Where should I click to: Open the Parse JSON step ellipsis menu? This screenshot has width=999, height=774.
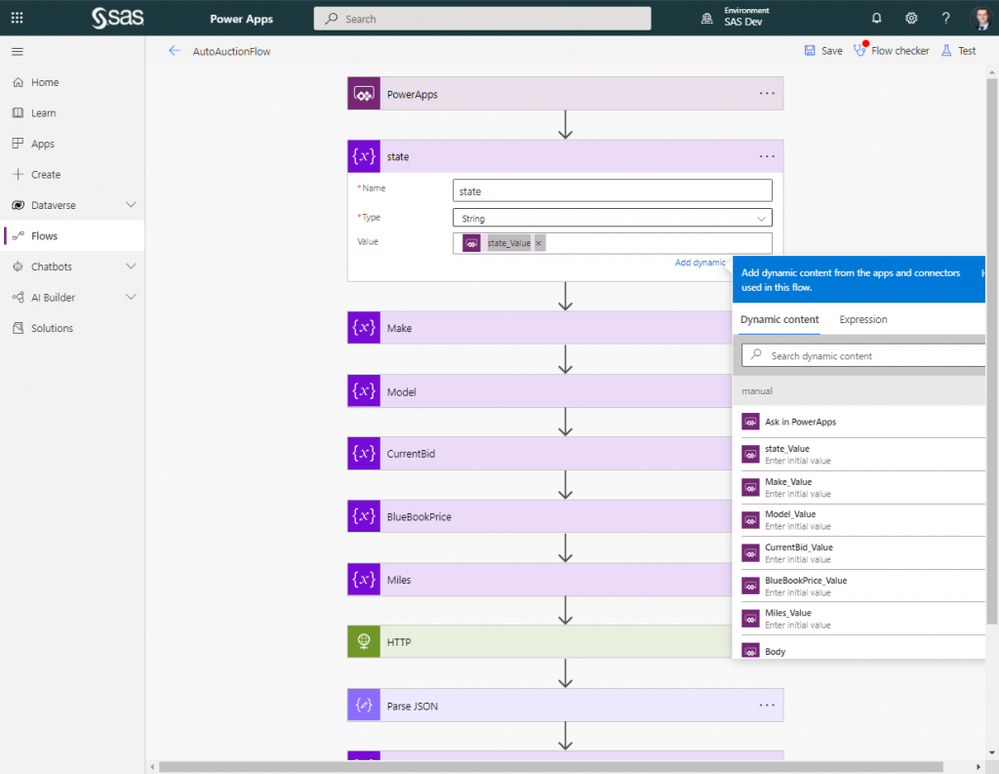(766, 705)
